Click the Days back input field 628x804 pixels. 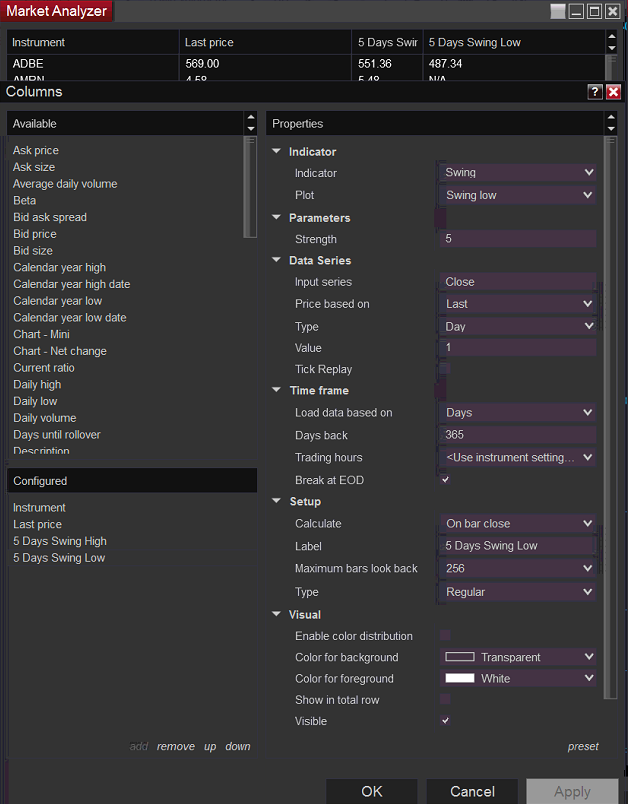click(x=518, y=435)
